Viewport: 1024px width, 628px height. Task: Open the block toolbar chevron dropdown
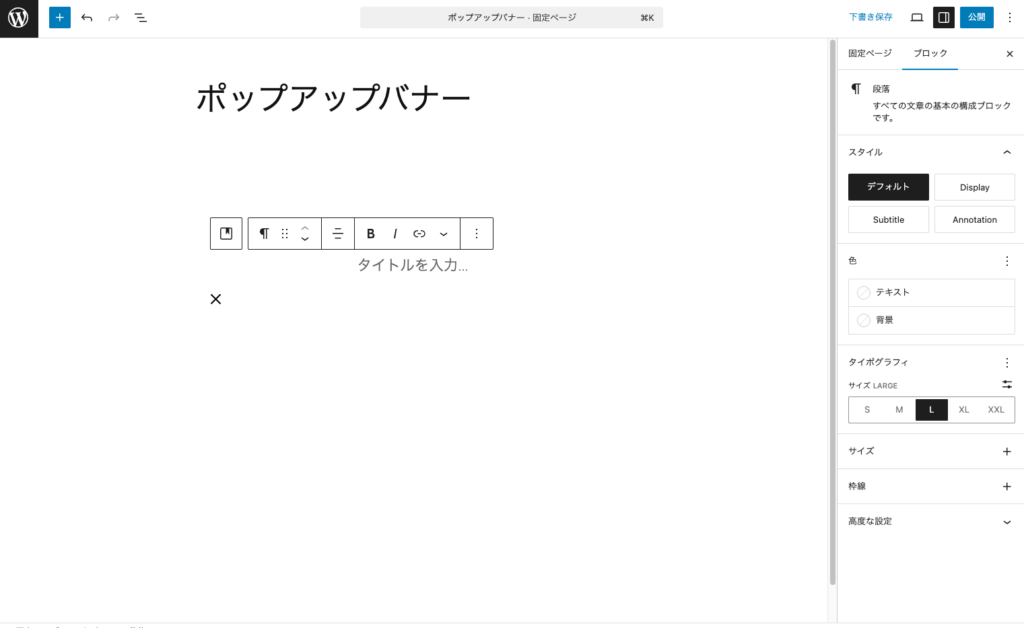(443, 233)
